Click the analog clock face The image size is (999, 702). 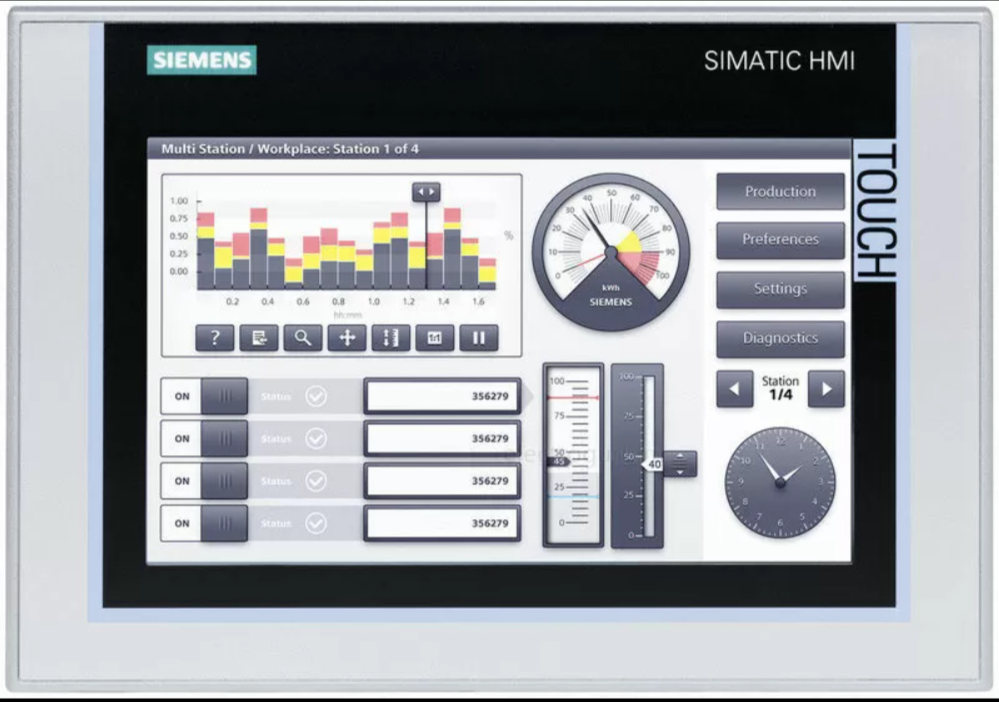pyautogui.click(x=779, y=483)
